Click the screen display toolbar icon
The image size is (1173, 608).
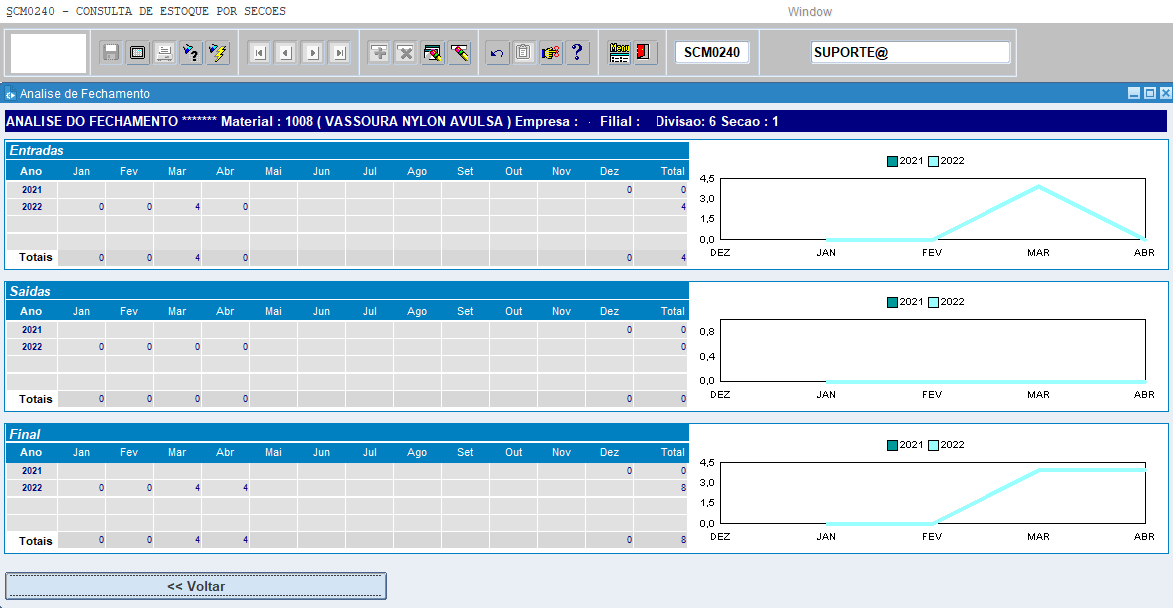coord(138,52)
